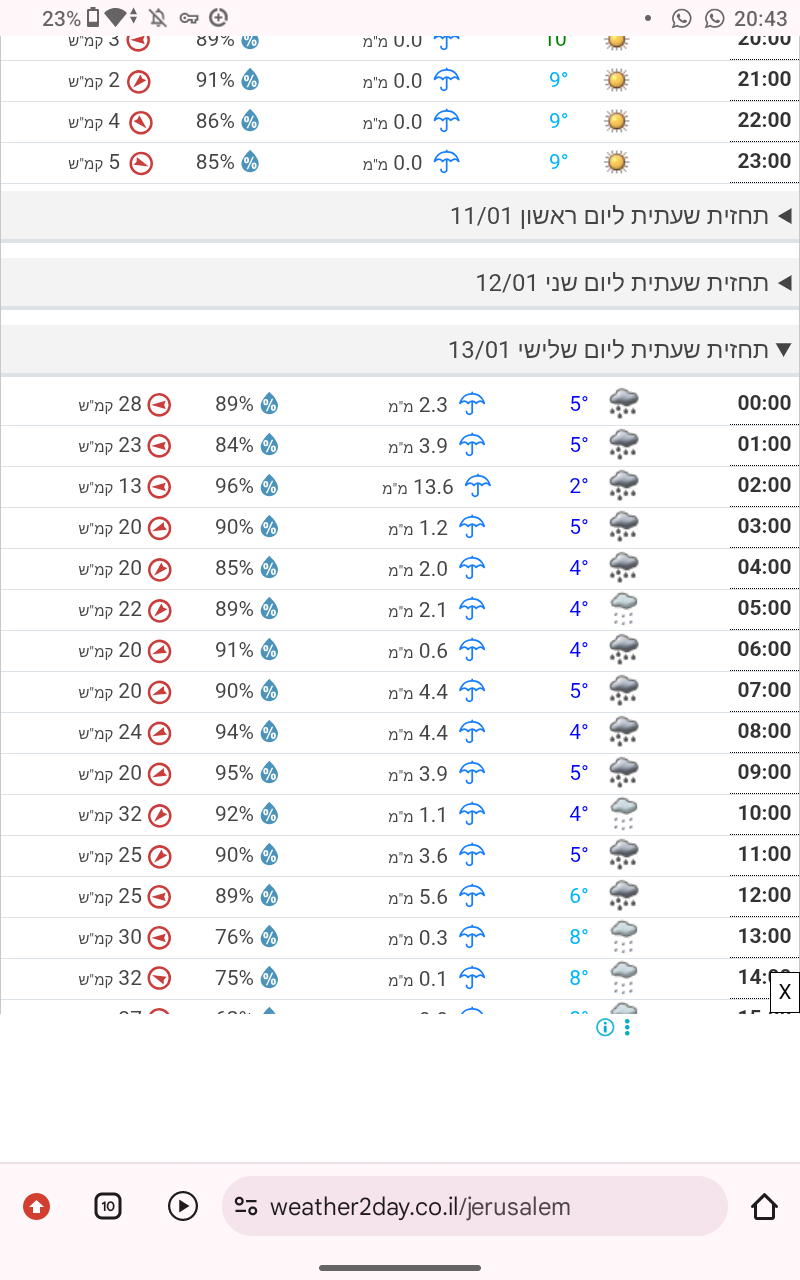
Task: Tap the light rain icon at 13:00
Action: [624, 937]
